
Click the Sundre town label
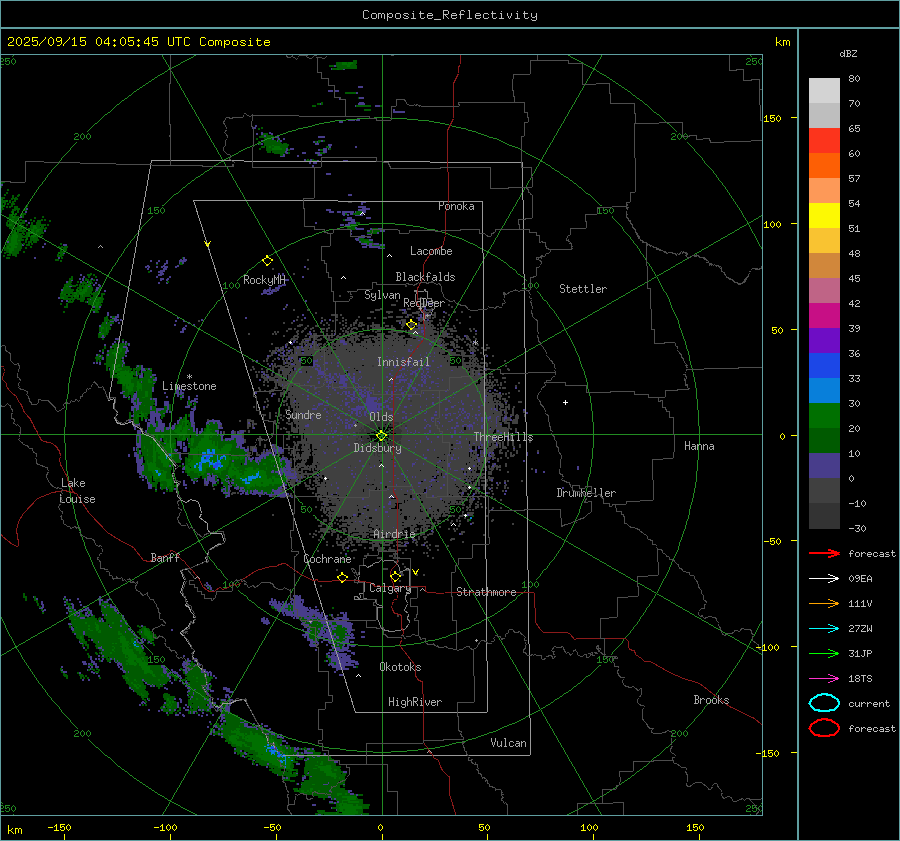[x=303, y=414]
